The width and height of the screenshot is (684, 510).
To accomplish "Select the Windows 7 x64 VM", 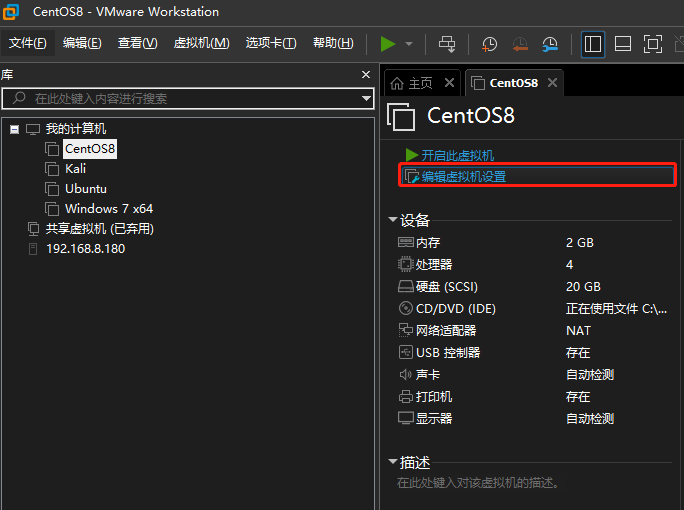I will (109, 209).
